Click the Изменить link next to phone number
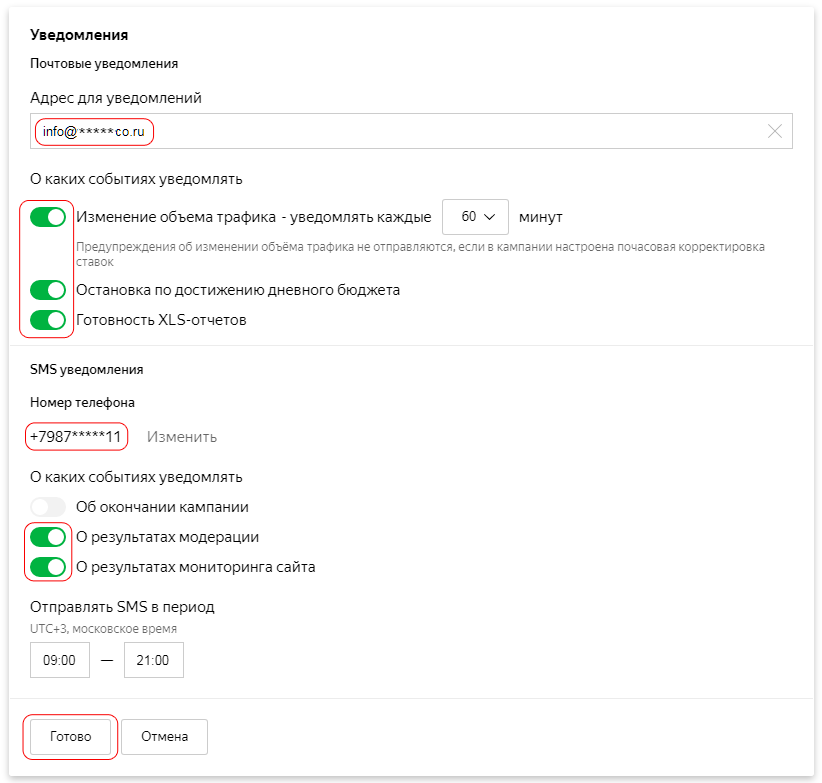This screenshot has width=822, height=783. [182, 437]
